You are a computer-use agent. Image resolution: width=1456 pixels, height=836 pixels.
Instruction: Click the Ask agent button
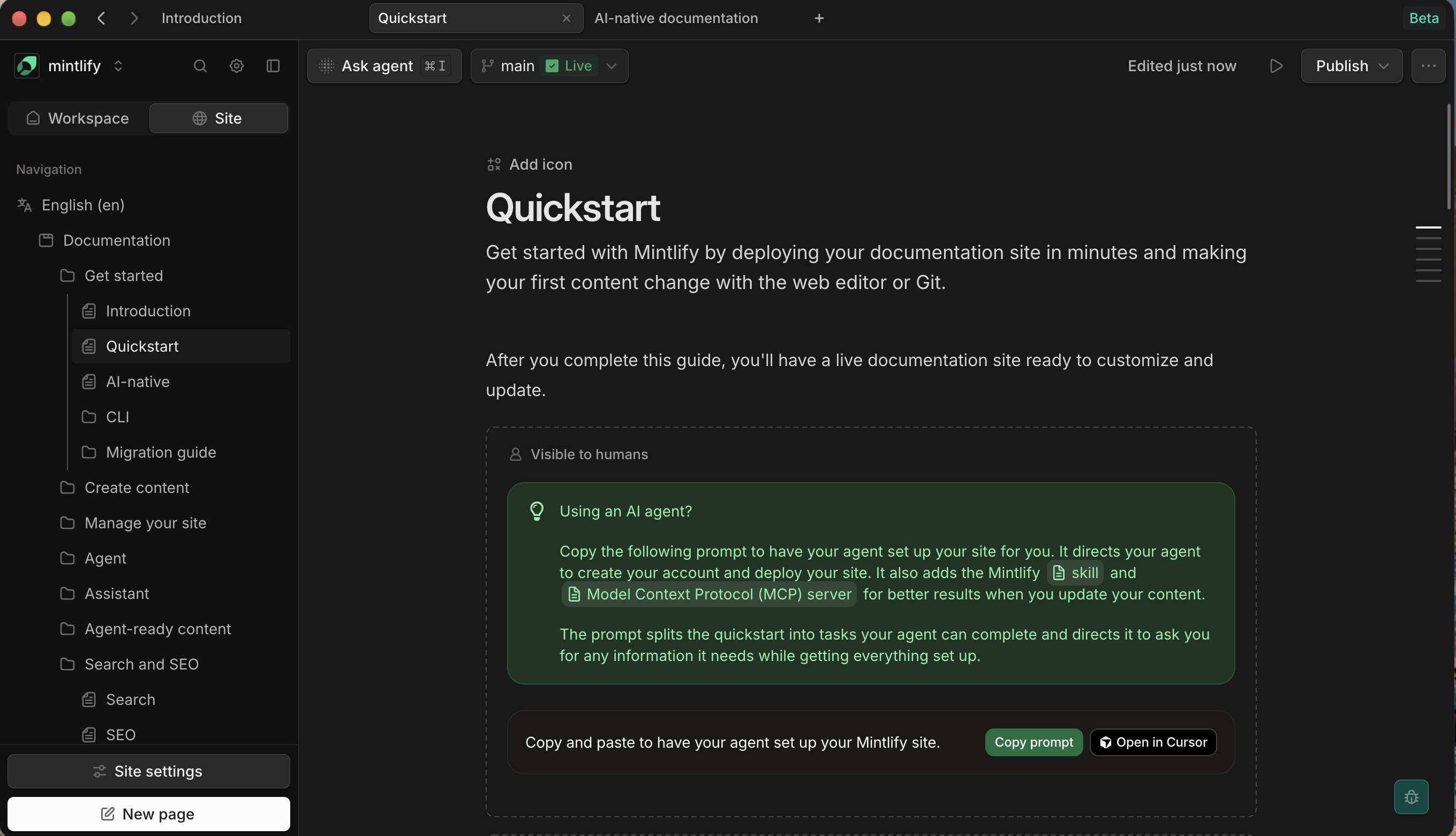(x=384, y=66)
